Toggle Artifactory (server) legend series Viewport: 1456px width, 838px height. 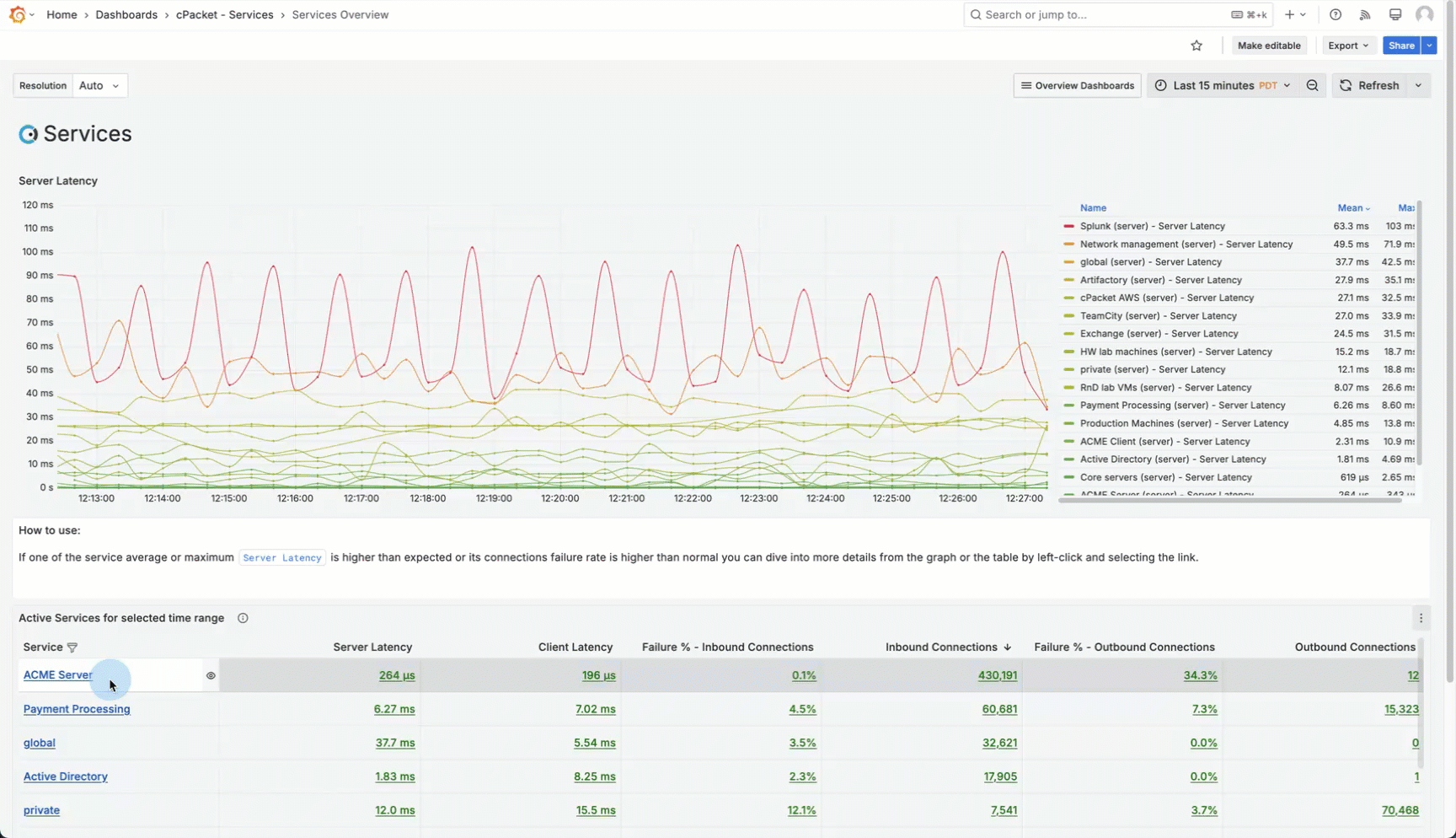point(1160,280)
